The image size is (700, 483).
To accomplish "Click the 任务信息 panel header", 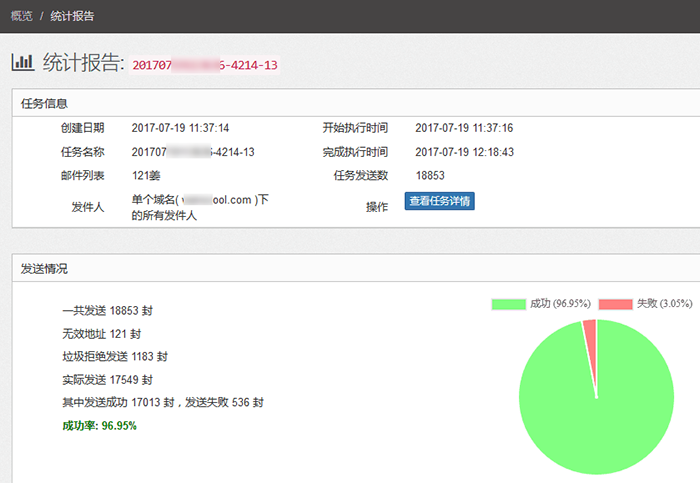I will pos(45,103).
